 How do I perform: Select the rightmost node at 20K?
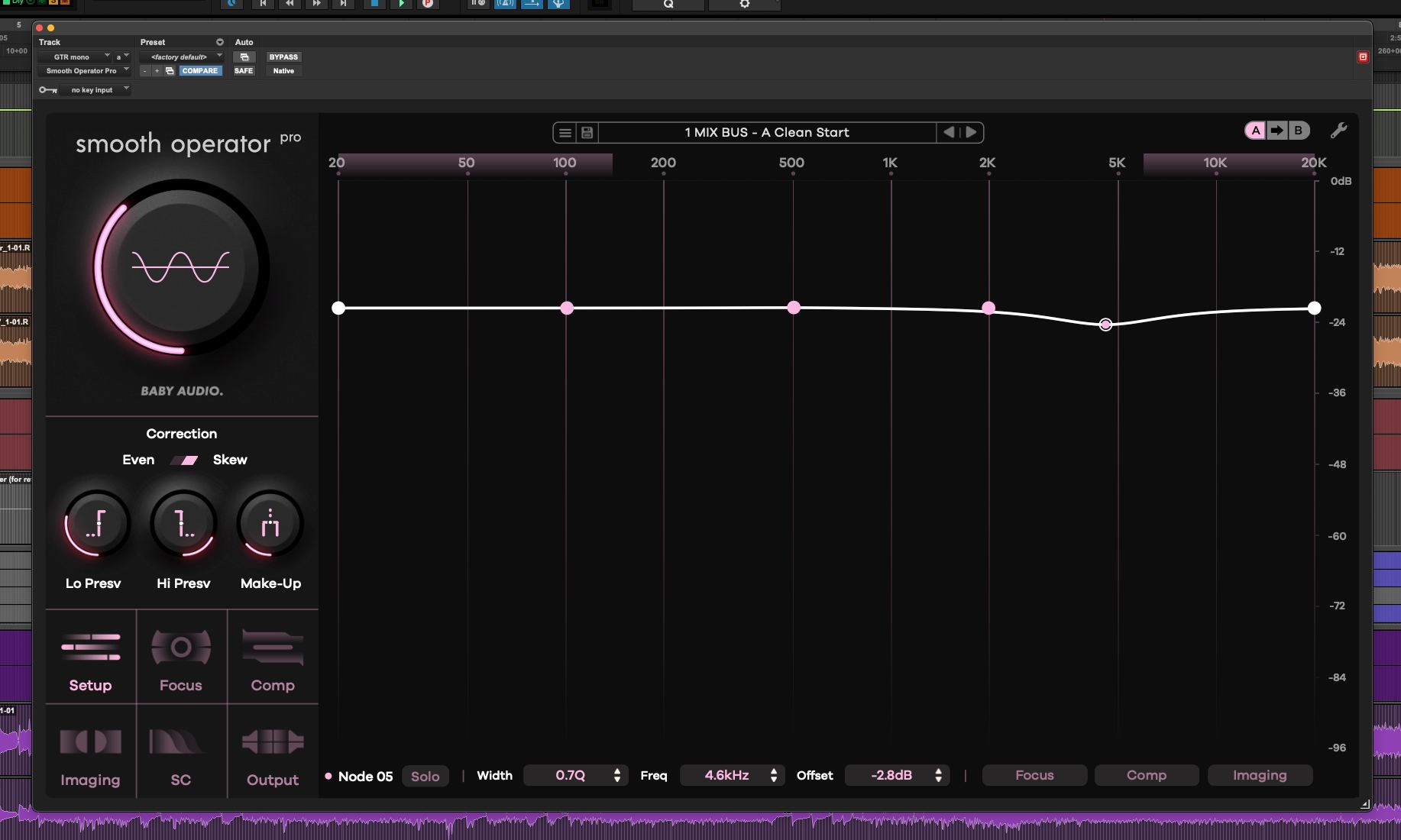[x=1314, y=308]
